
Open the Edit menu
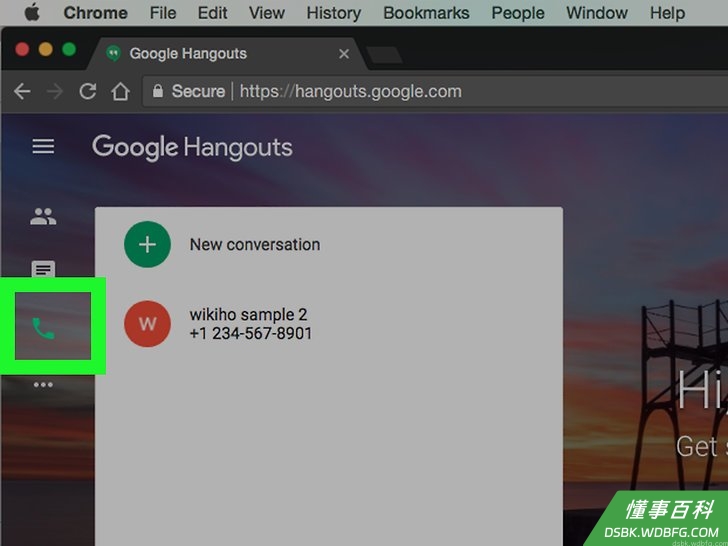213,13
